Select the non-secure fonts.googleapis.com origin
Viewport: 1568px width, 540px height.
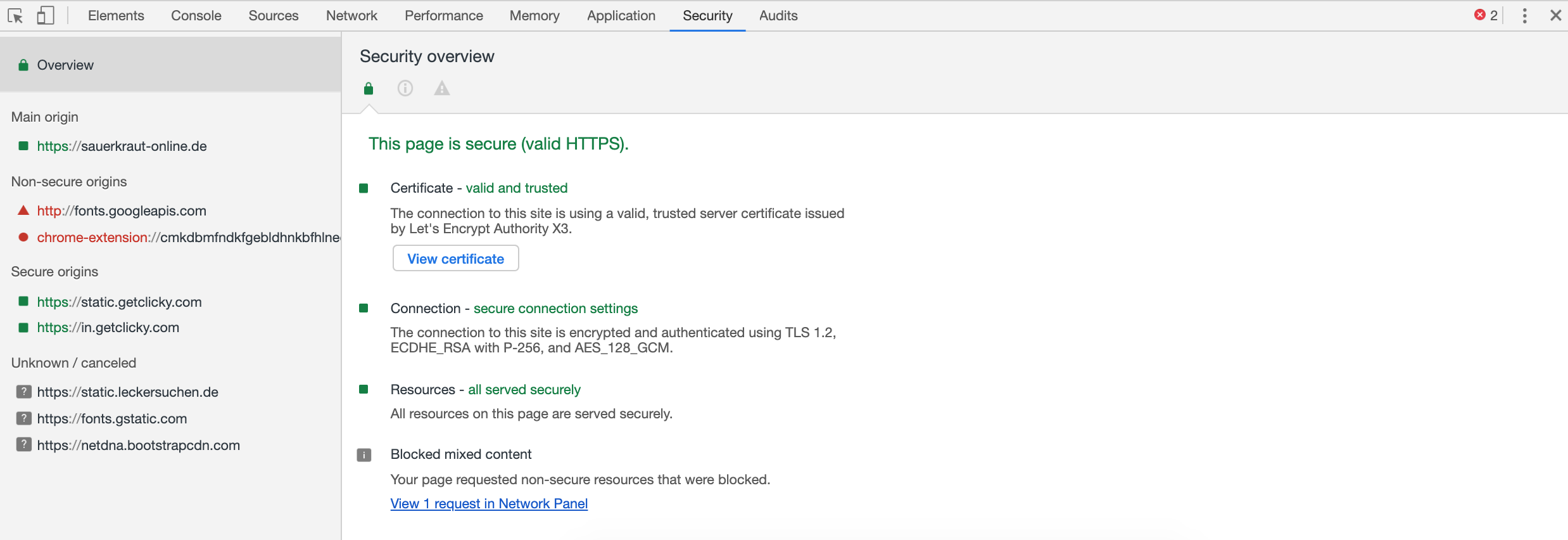(122, 211)
